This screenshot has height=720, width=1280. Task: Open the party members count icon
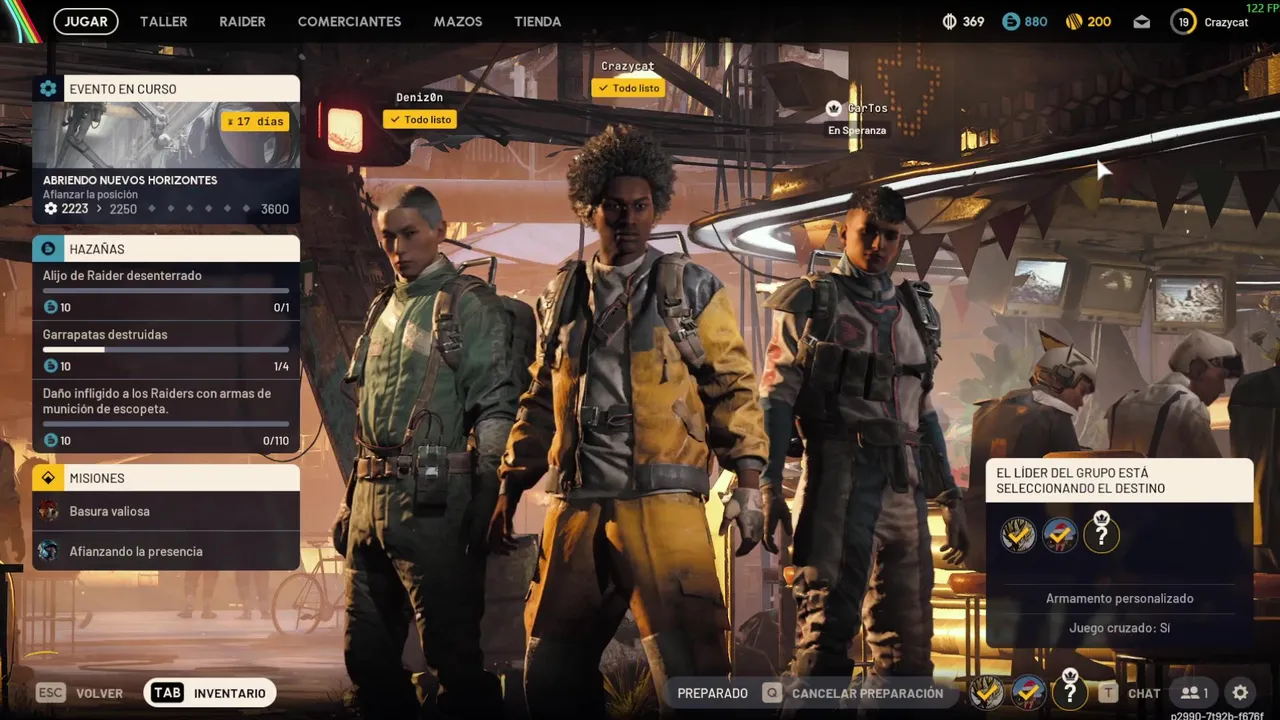(1195, 693)
